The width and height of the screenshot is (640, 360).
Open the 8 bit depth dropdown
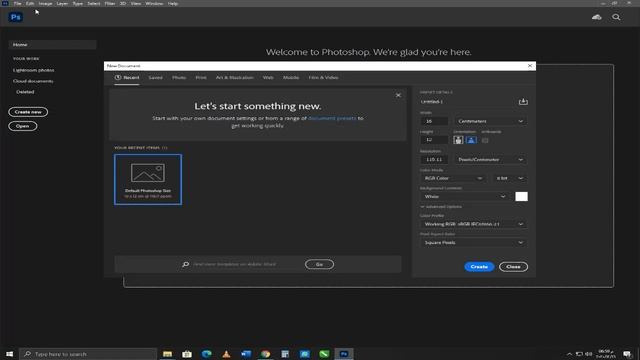(509, 178)
